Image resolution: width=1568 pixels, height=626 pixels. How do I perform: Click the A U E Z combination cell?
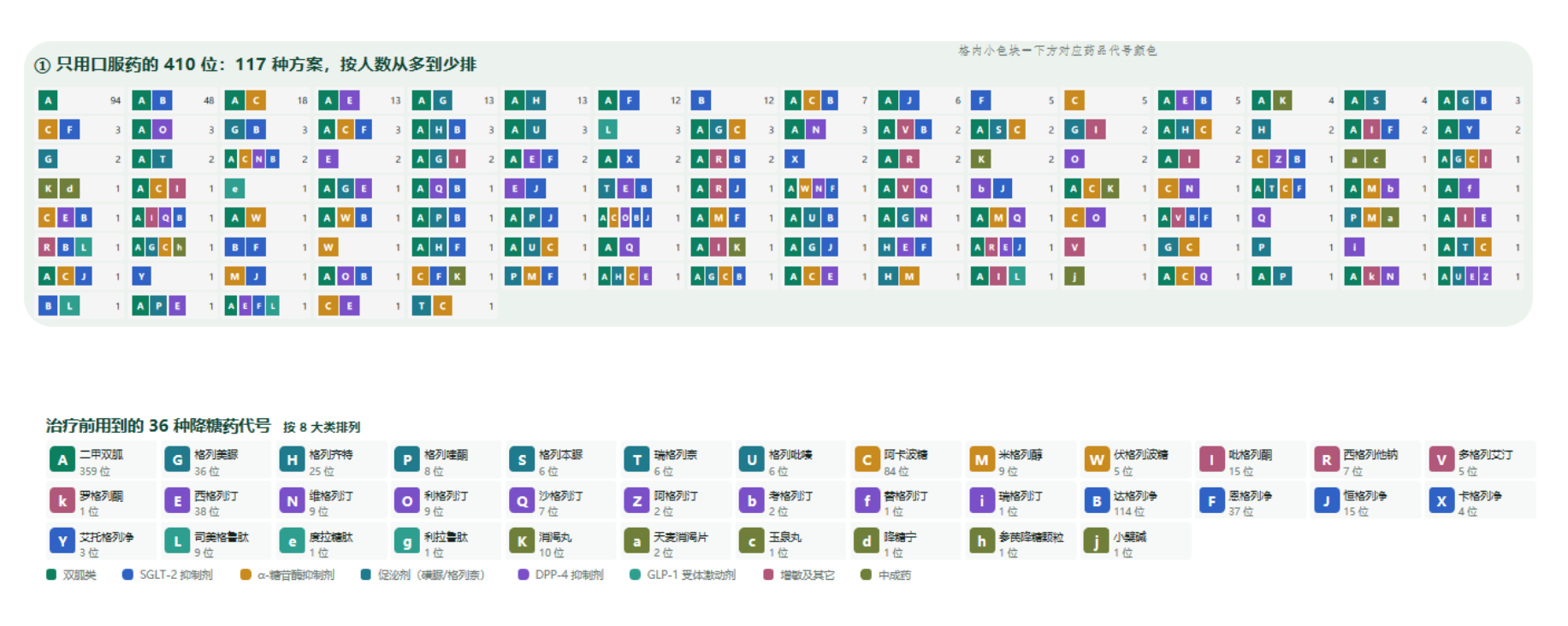tap(1480, 276)
